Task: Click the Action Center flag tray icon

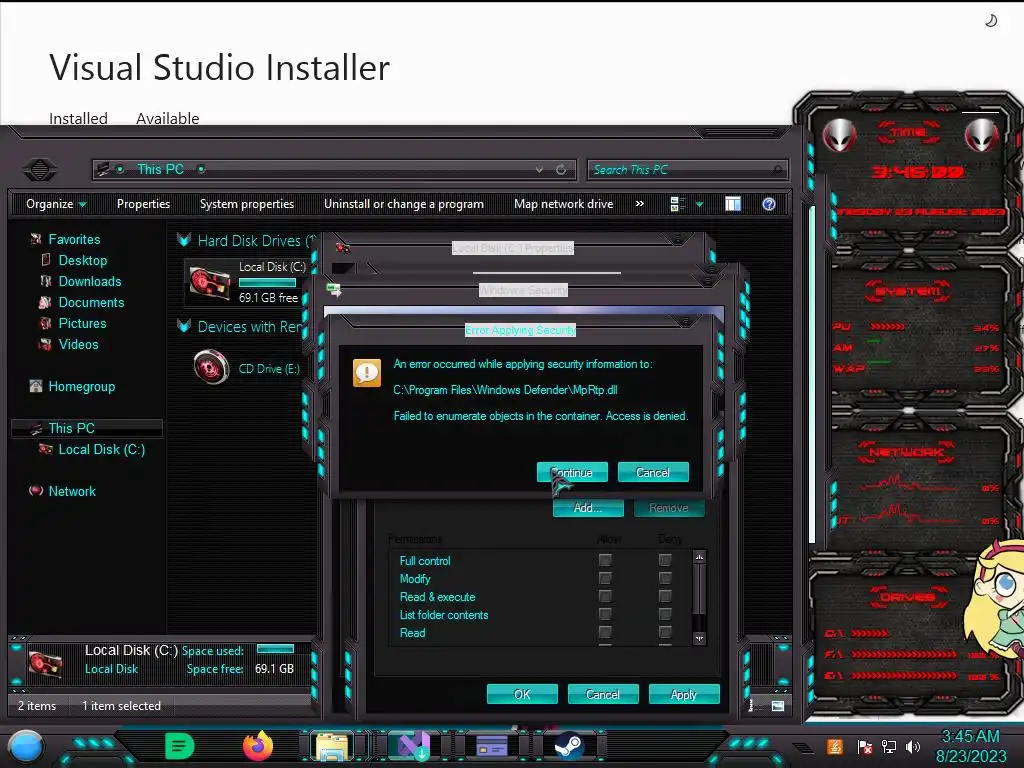Action: [865, 746]
